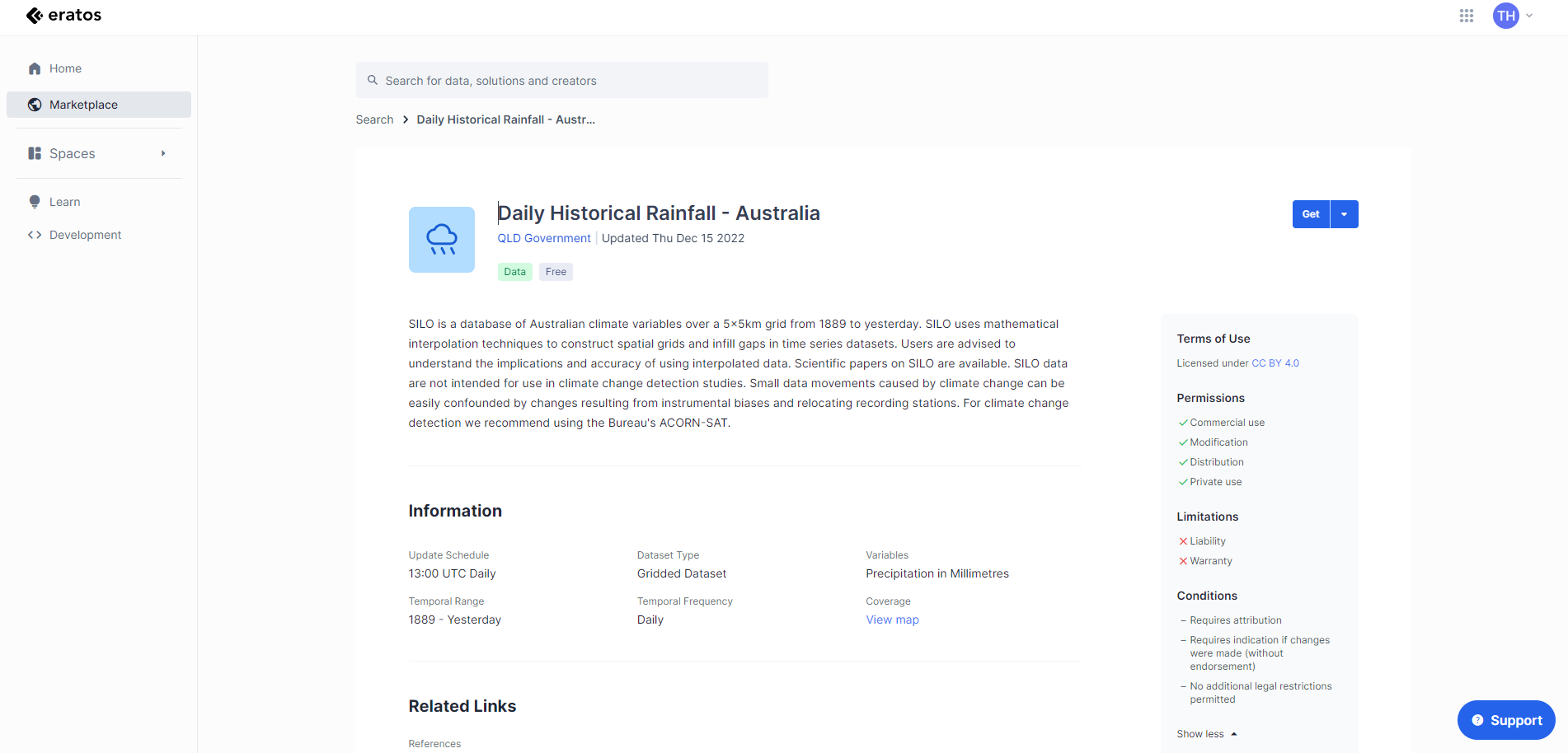This screenshot has width=1568, height=753.
Task: Click the Spaces layout icon
Action: pyautogui.click(x=35, y=153)
